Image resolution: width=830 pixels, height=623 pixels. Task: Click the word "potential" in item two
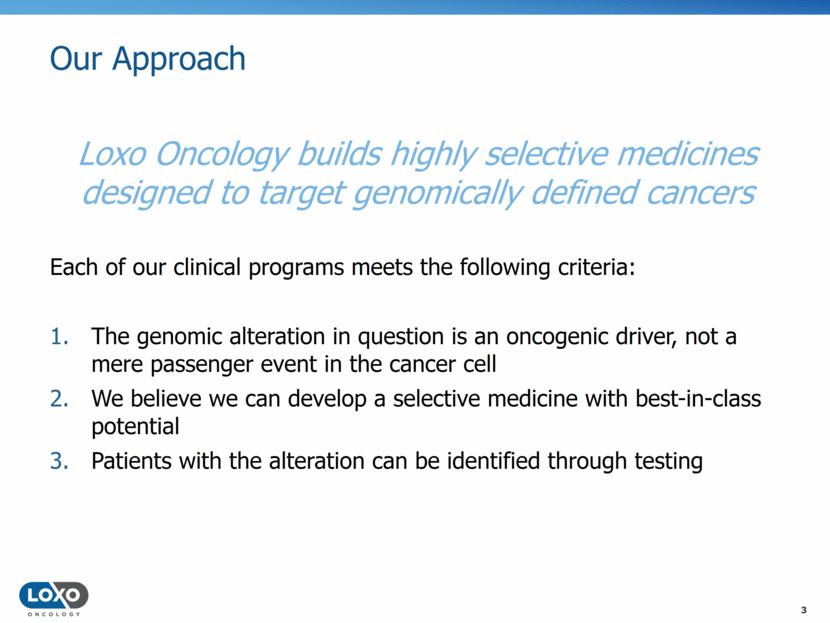point(134,426)
